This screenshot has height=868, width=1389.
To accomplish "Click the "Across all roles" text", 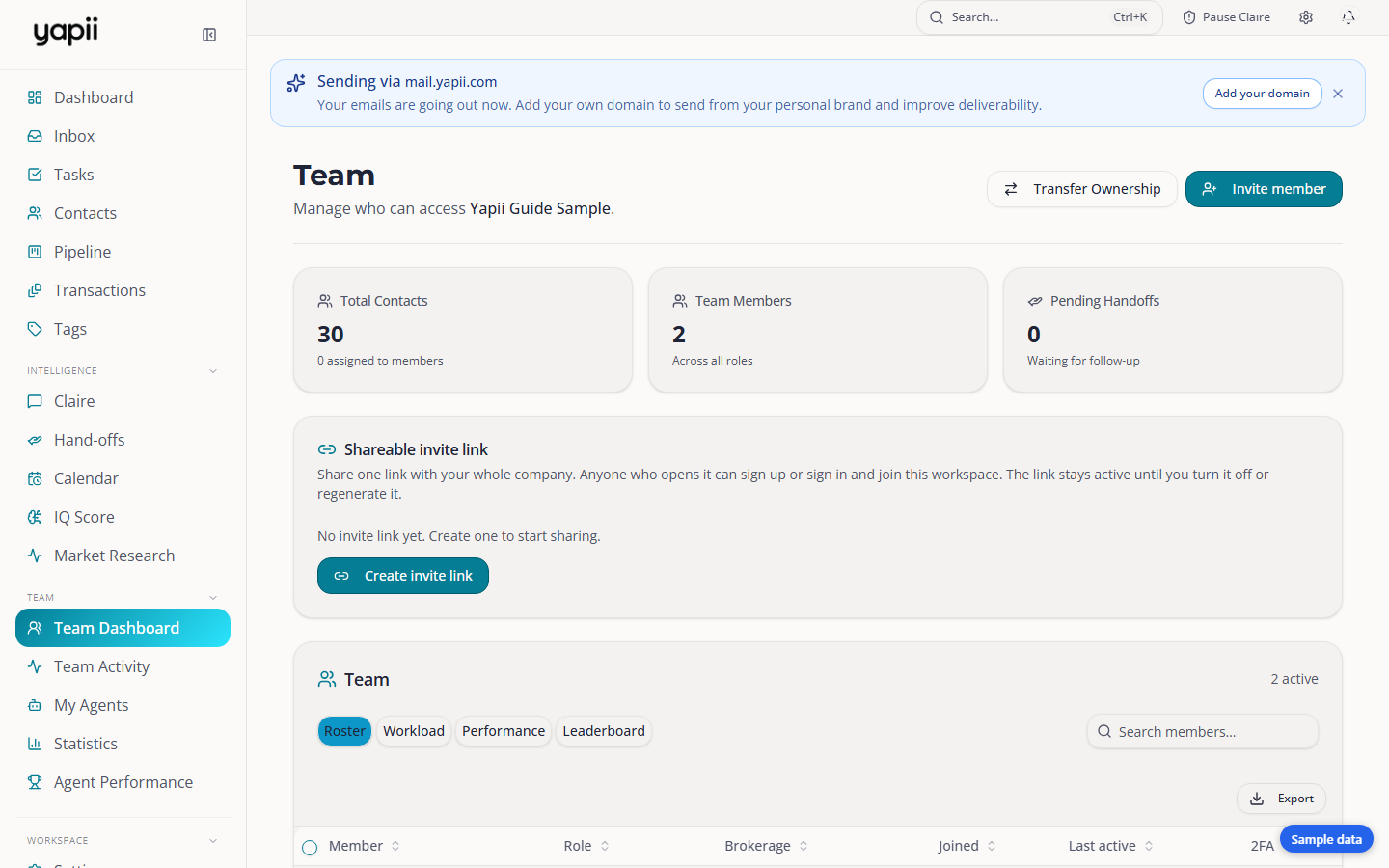I will (713, 361).
